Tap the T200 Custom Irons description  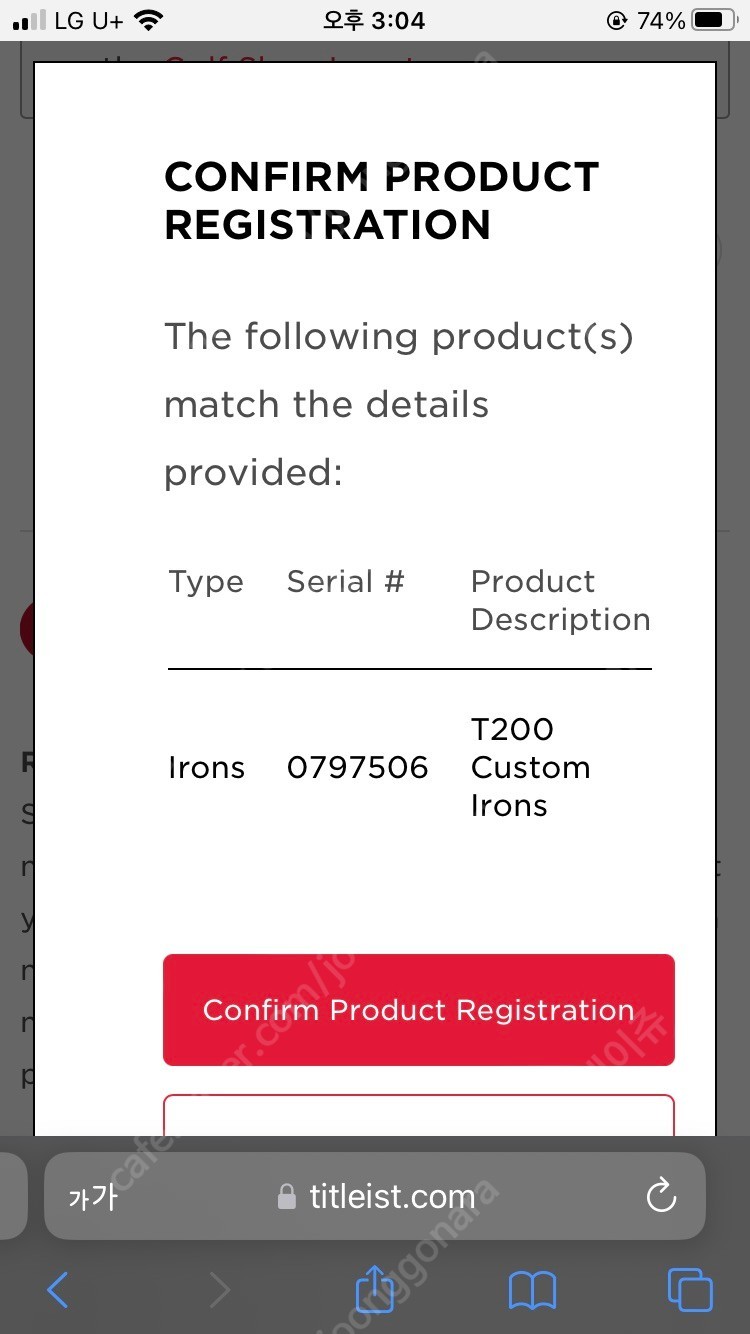tap(530, 767)
